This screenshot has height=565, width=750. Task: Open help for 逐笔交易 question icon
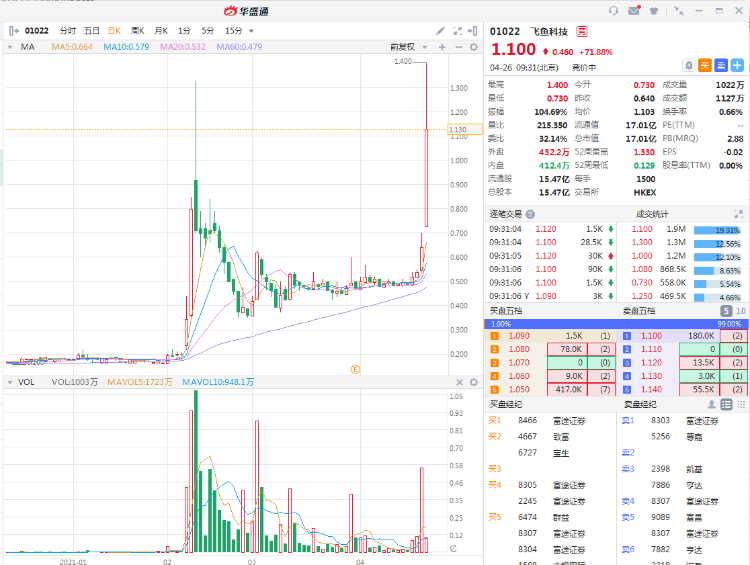(x=530, y=214)
